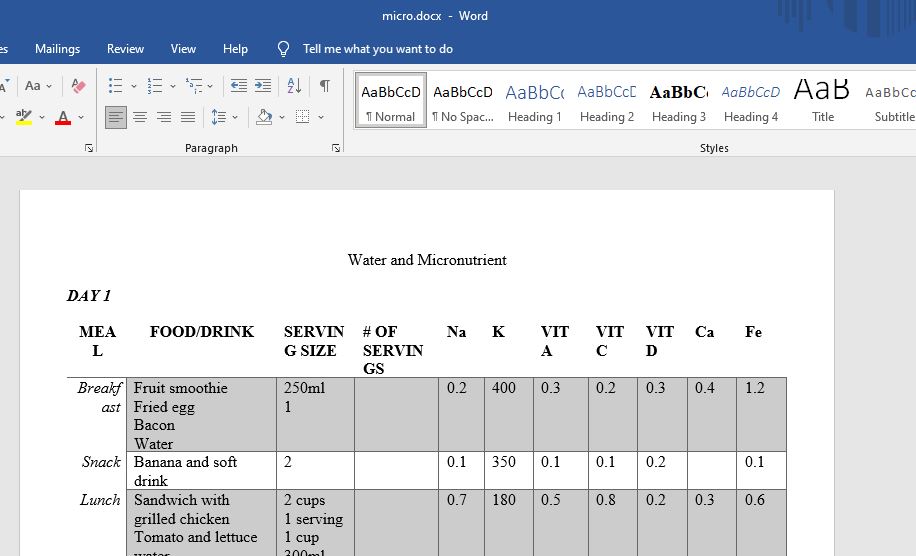Click the Multilevel List icon
The width and height of the screenshot is (916, 556).
coord(194,86)
